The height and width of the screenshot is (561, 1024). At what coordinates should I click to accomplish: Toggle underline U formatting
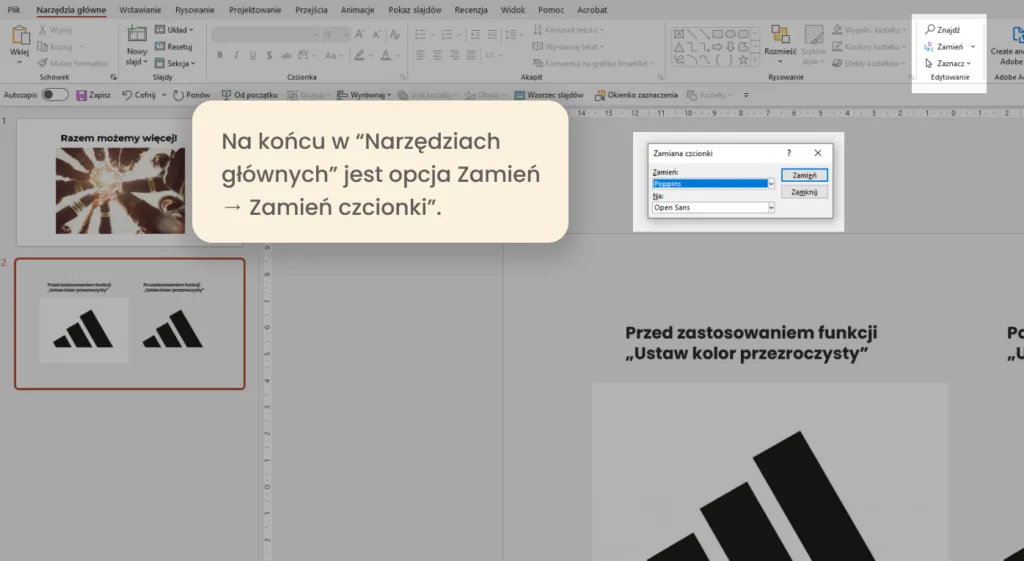coord(253,56)
